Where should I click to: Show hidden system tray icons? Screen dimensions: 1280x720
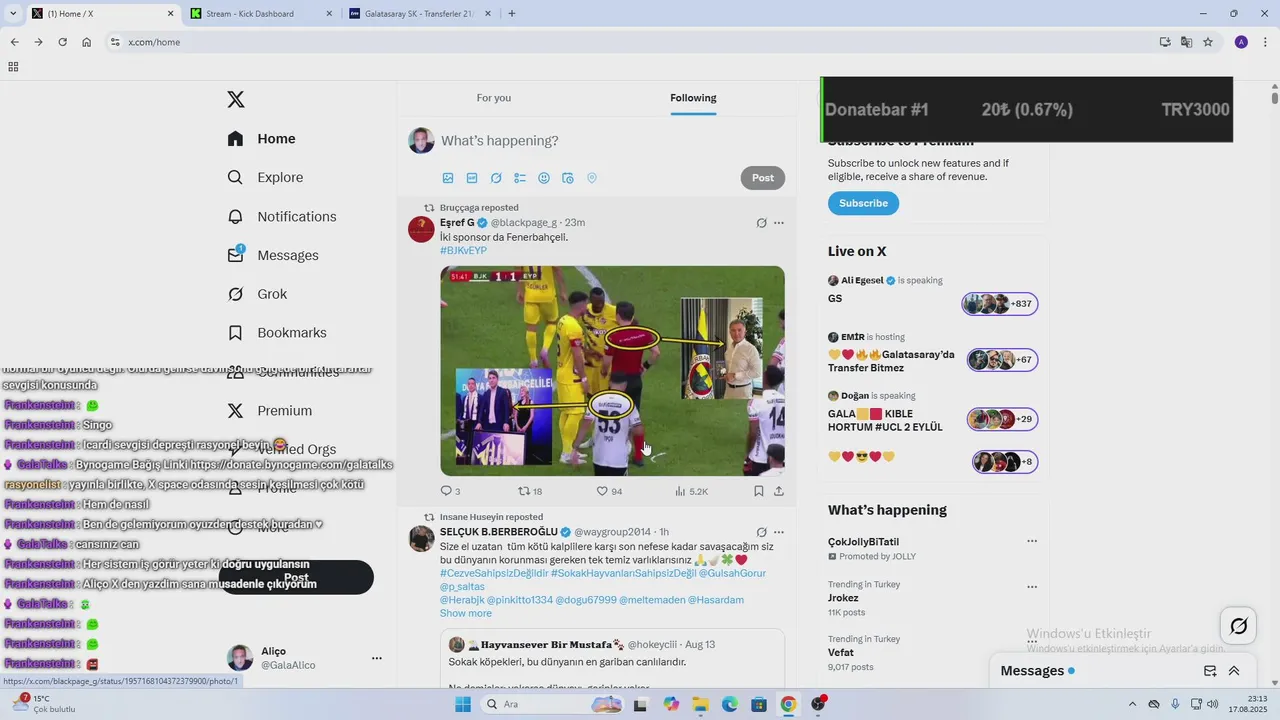pyautogui.click(x=1132, y=704)
